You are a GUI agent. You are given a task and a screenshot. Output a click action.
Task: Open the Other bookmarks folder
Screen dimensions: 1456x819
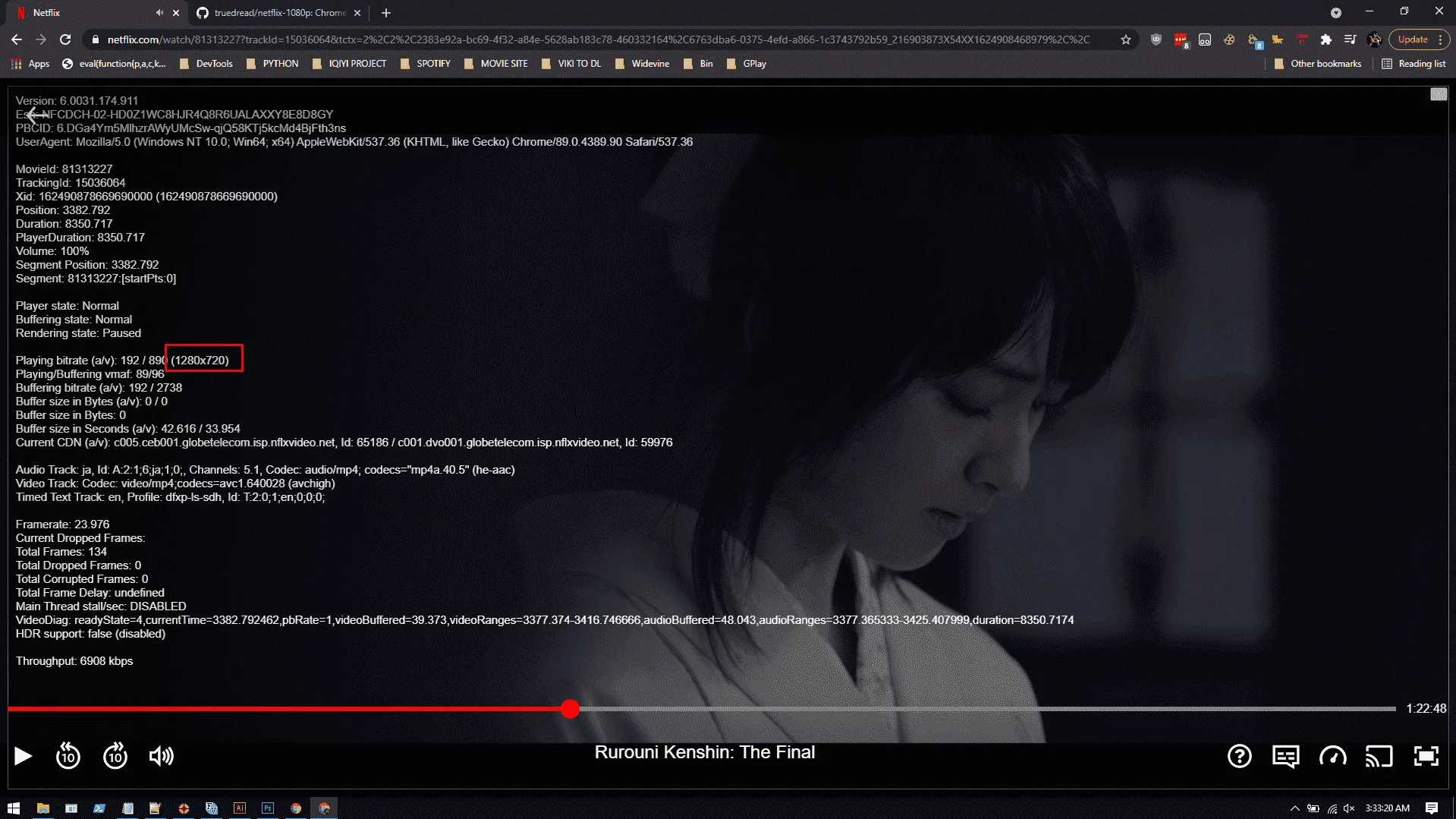coord(1318,64)
